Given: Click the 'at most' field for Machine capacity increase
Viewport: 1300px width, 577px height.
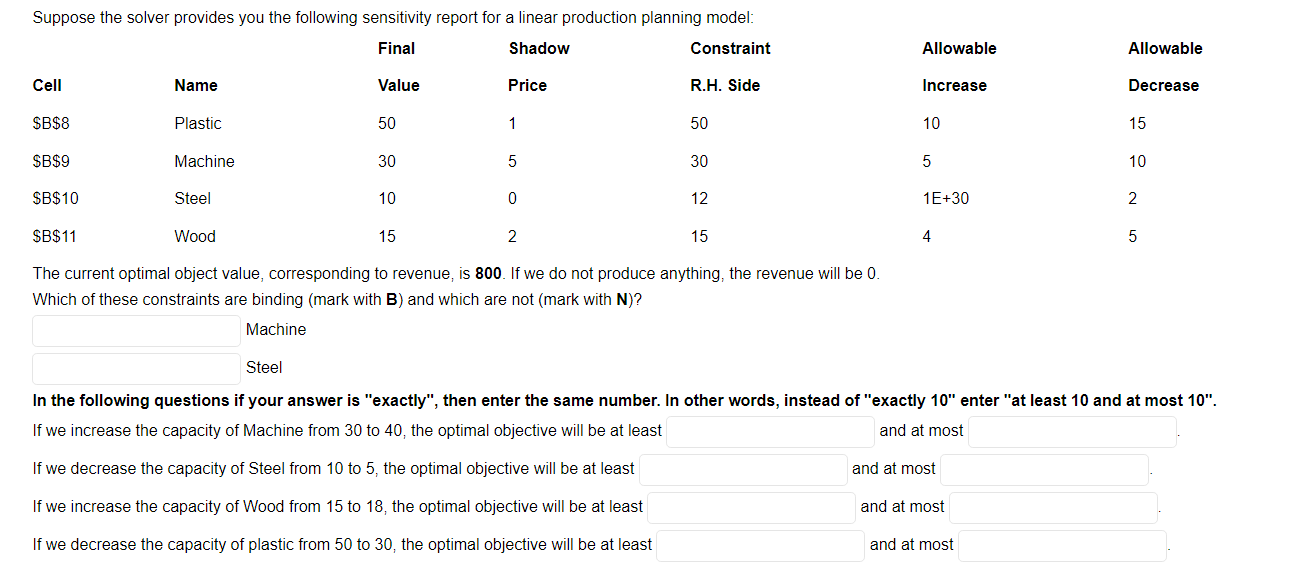Looking at the screenshot, I should pos(1071,431).
